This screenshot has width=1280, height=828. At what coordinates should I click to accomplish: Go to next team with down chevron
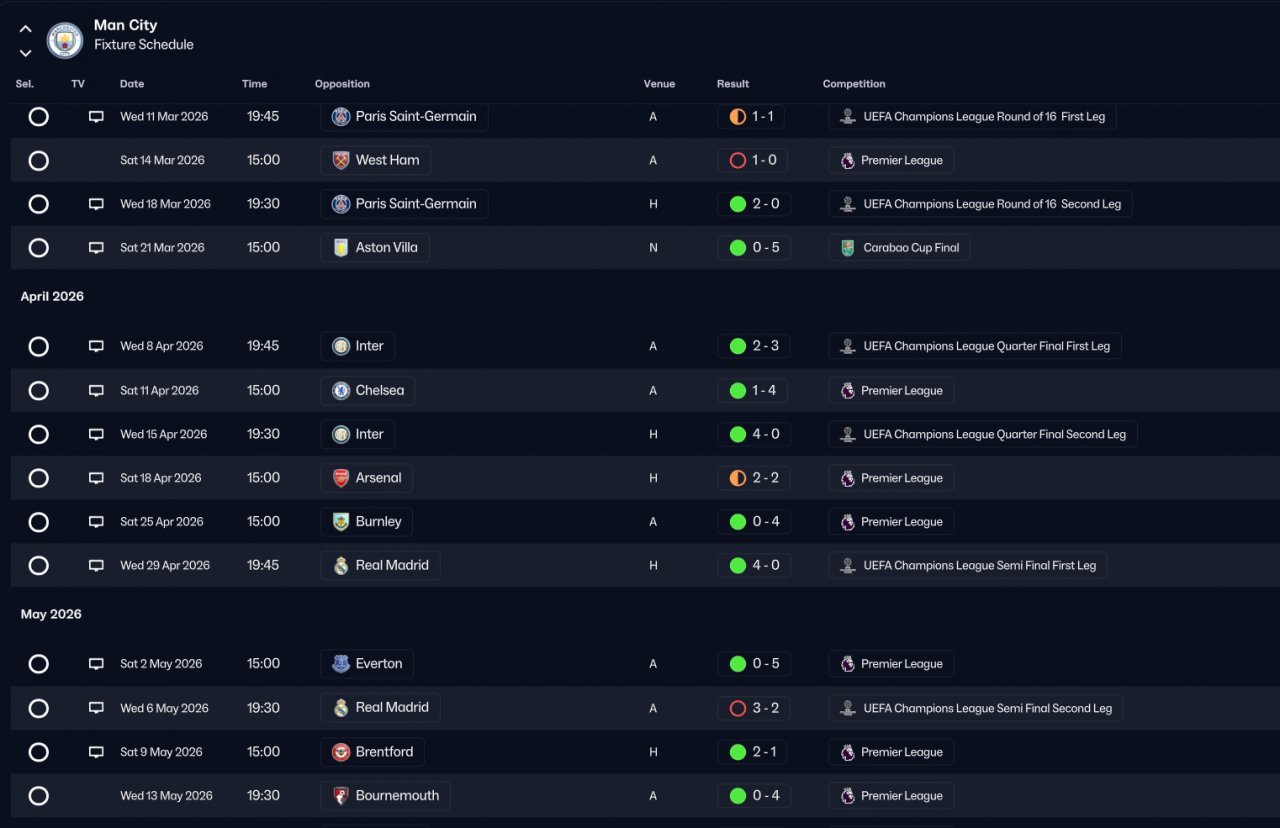point(26,53)
